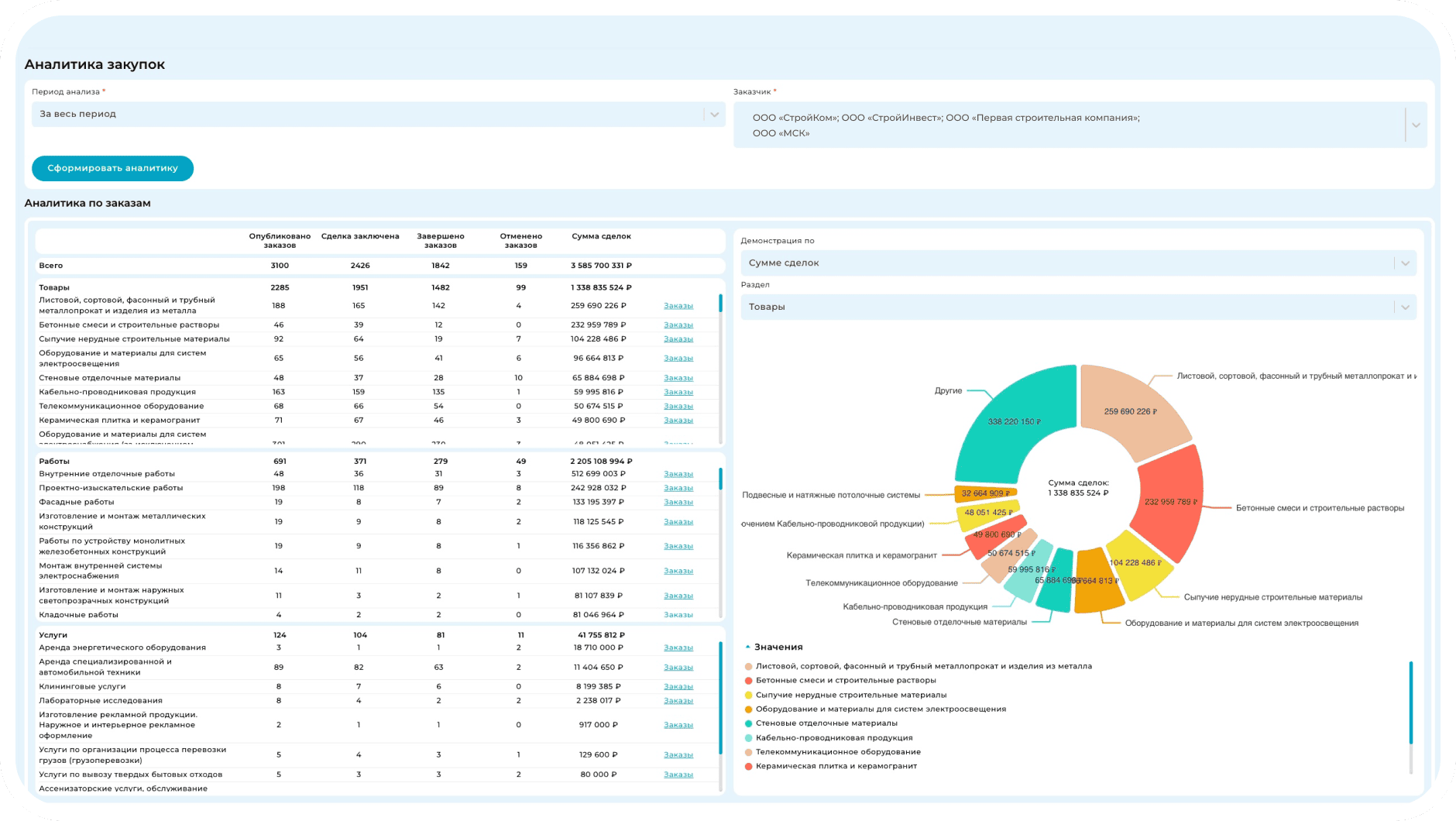Screen dimensions: 1456x821
Task: Toggle Кабельно-проводниковая продукция legend marker
Action: click(748, 738)
